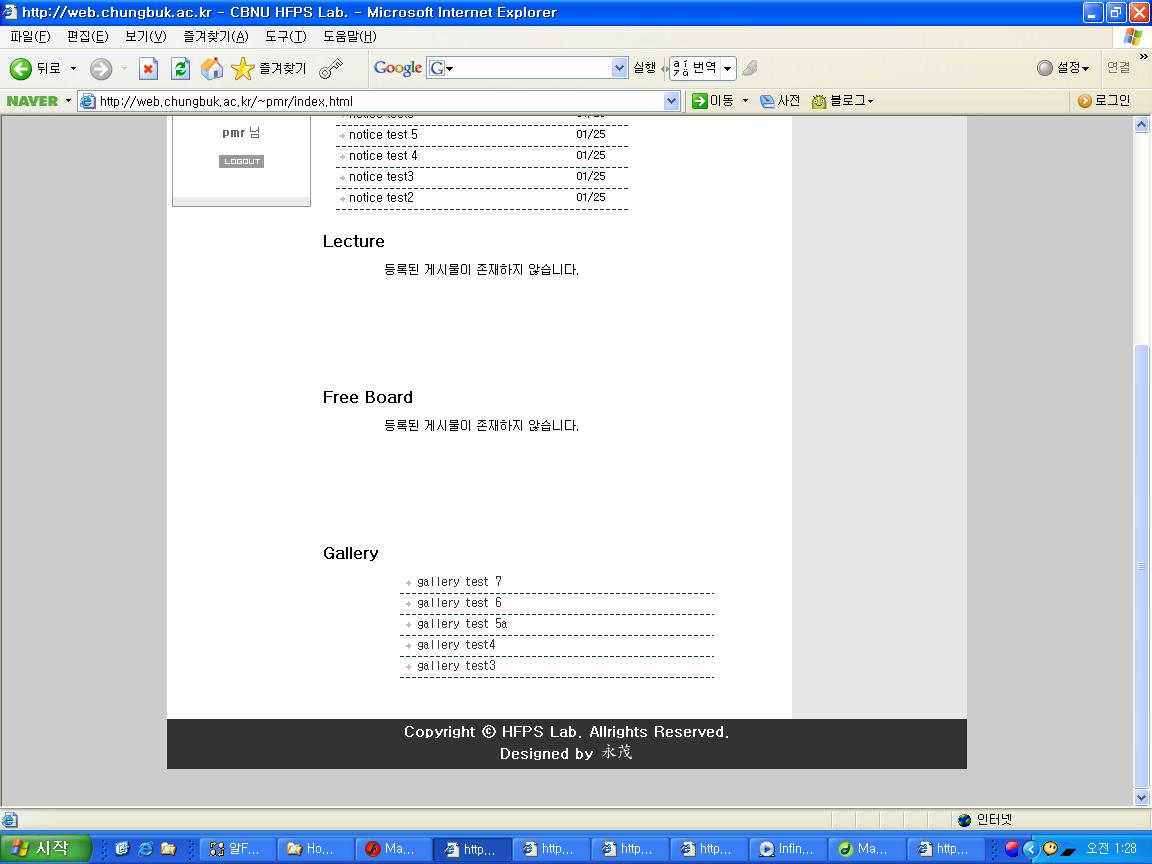Open the Naver blog (블로그) button

tap(843, 101)
